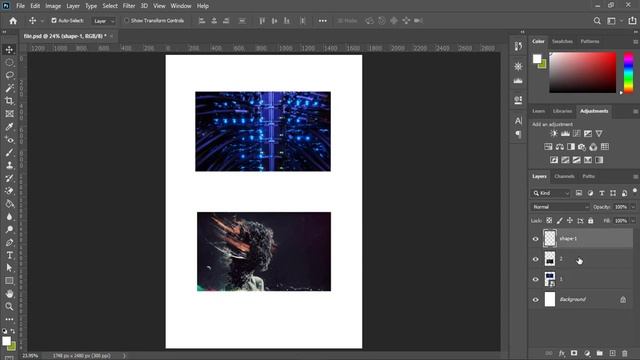Select the Magic Wand tool
The height and width of the screenshot is (360, 640).
(x=9, y=88)
